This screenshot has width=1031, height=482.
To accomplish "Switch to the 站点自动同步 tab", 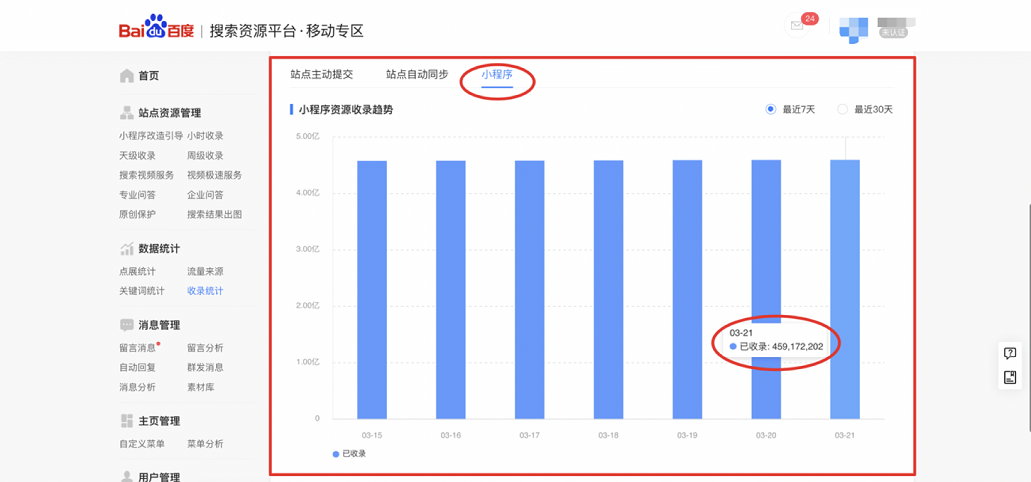I will click(x=417, y=75).
